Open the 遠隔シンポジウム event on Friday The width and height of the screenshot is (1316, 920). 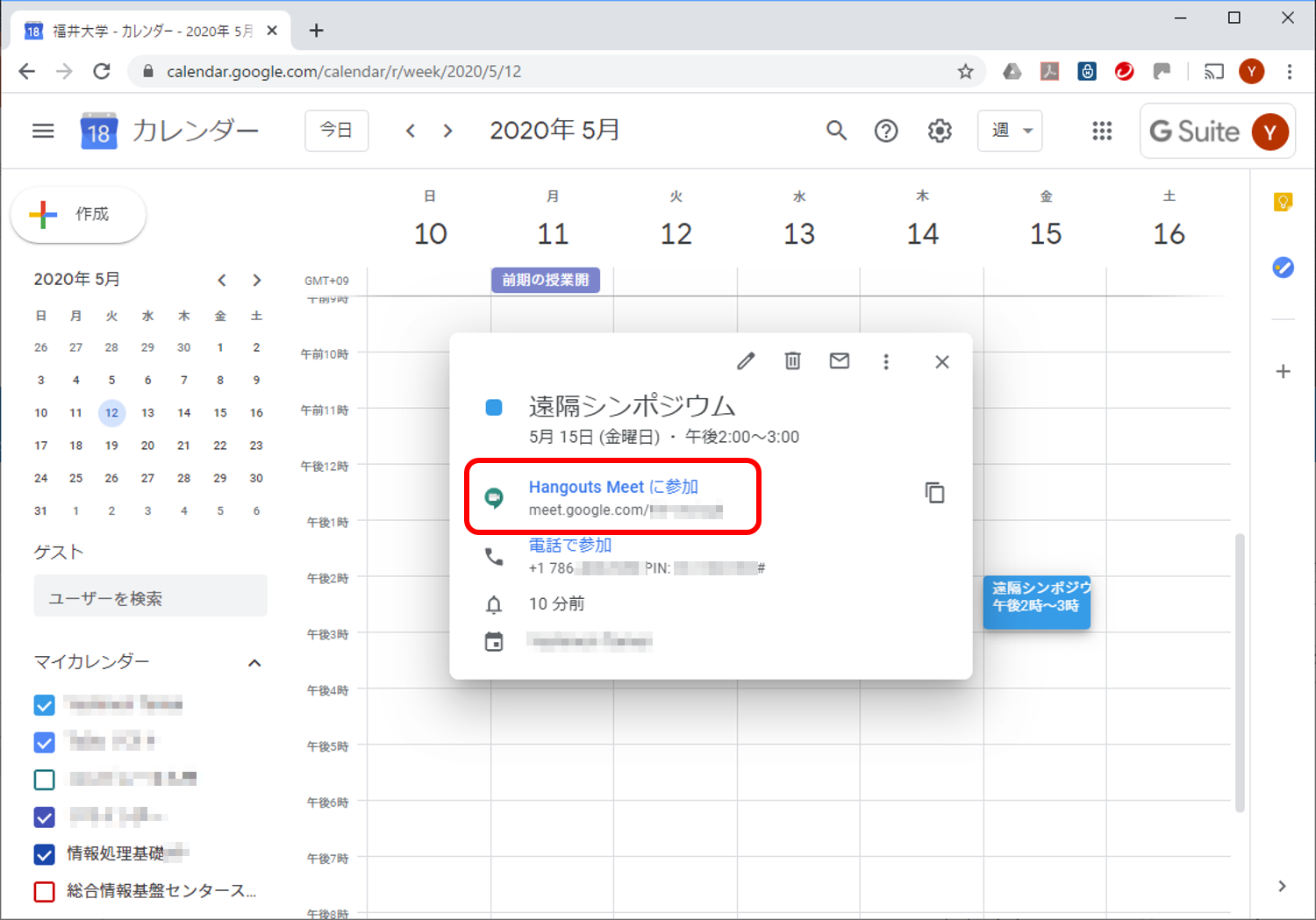coord(1037,602)
